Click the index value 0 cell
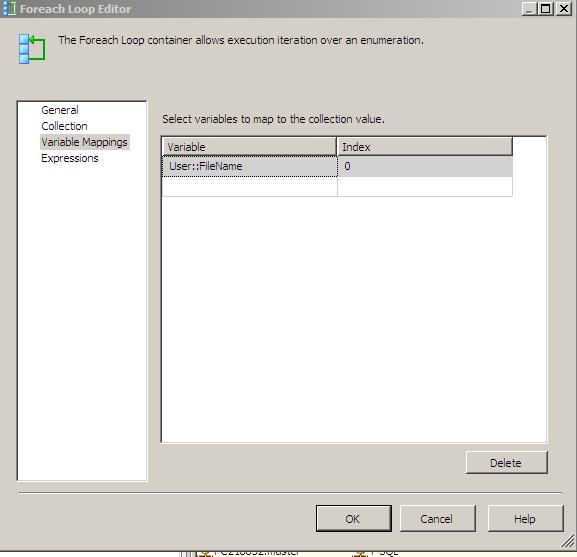The width and height of the screenshot is (577, 557). coord(425,166)
